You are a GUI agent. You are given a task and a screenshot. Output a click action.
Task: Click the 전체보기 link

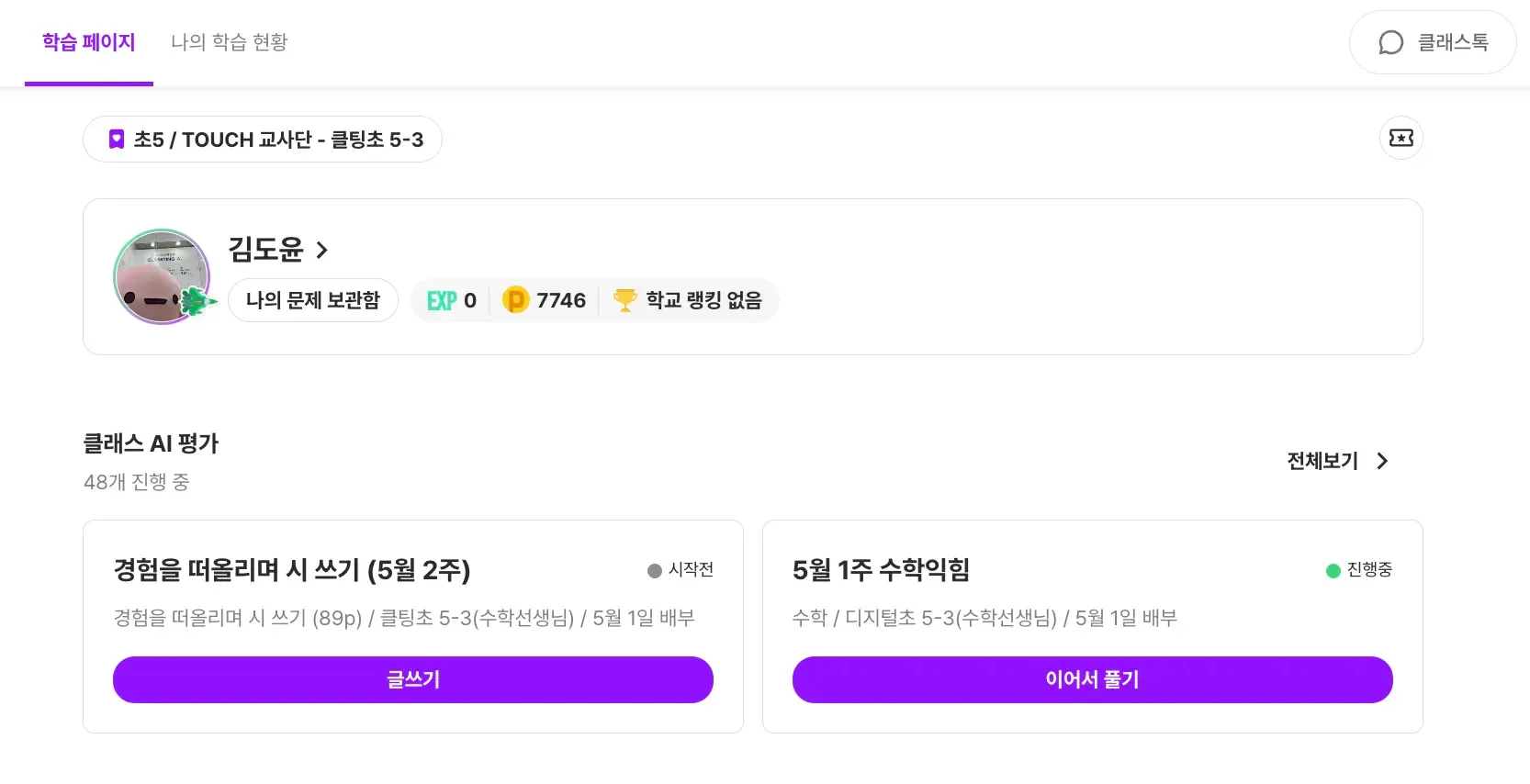(1322, 461)
